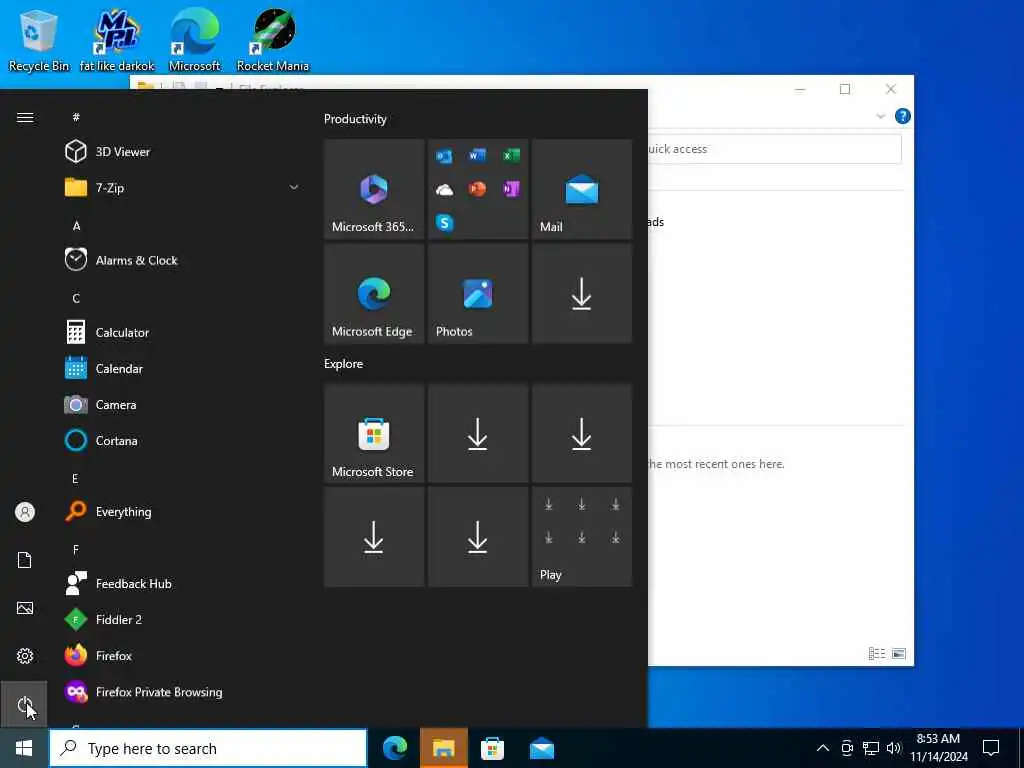Open Calendar from the app list
This screenshot has width=1024, height=768.
tap(183, 368)
